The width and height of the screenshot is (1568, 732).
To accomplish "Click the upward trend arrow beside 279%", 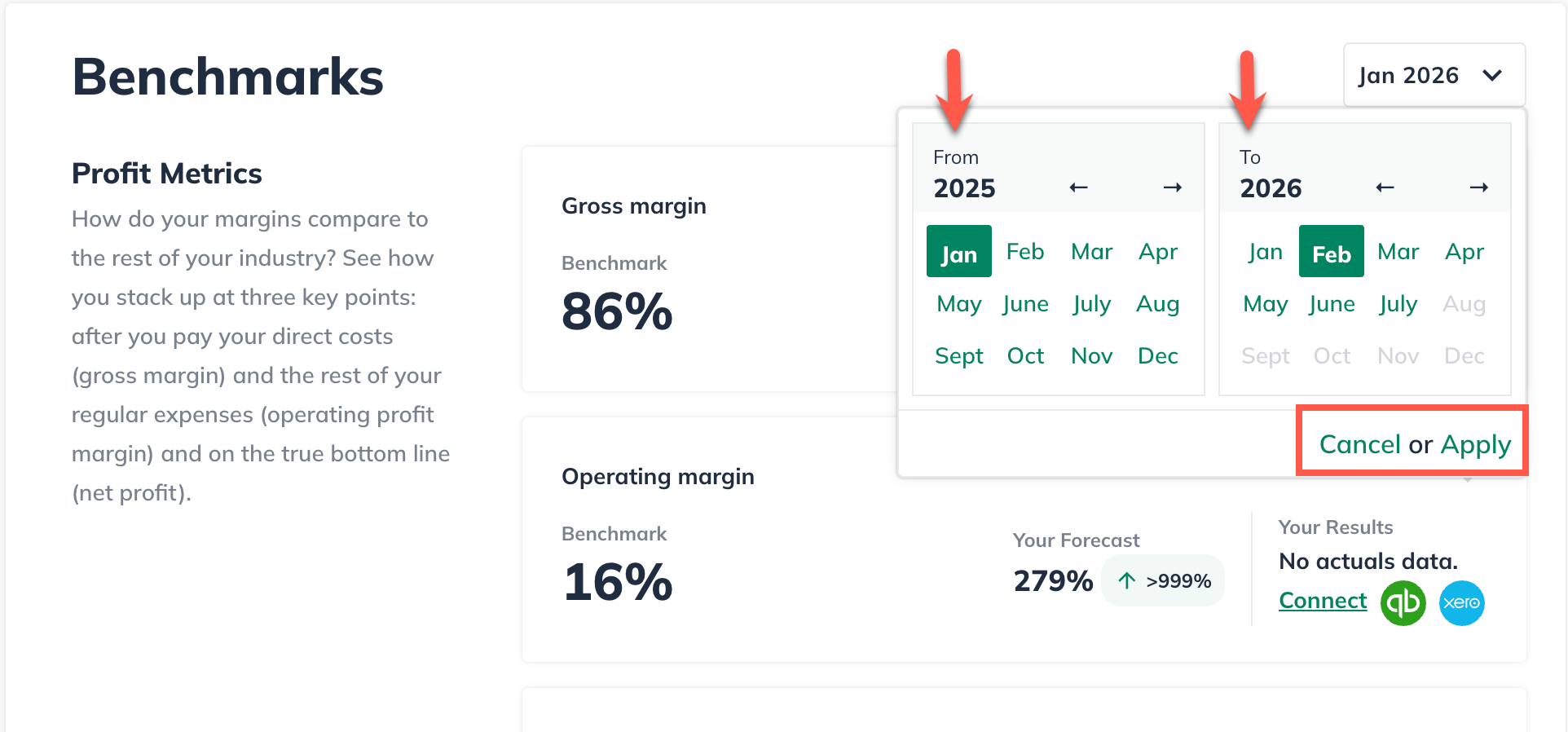I will click(x=1126, y=580).
